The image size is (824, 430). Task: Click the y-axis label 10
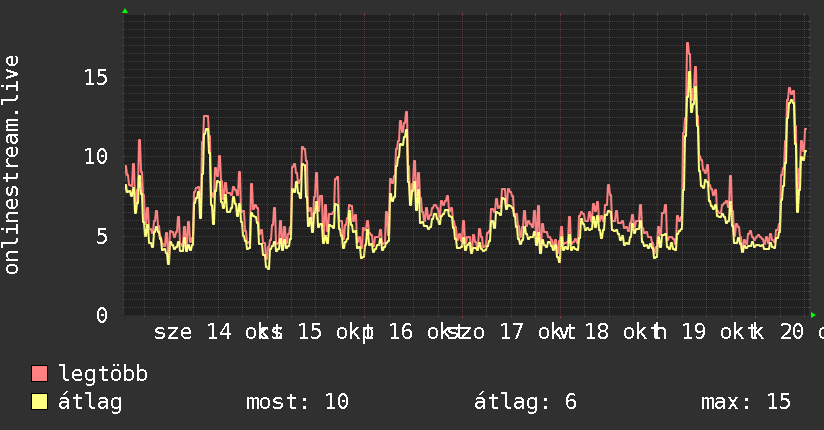pyautogui.click(x=96, y=156)
